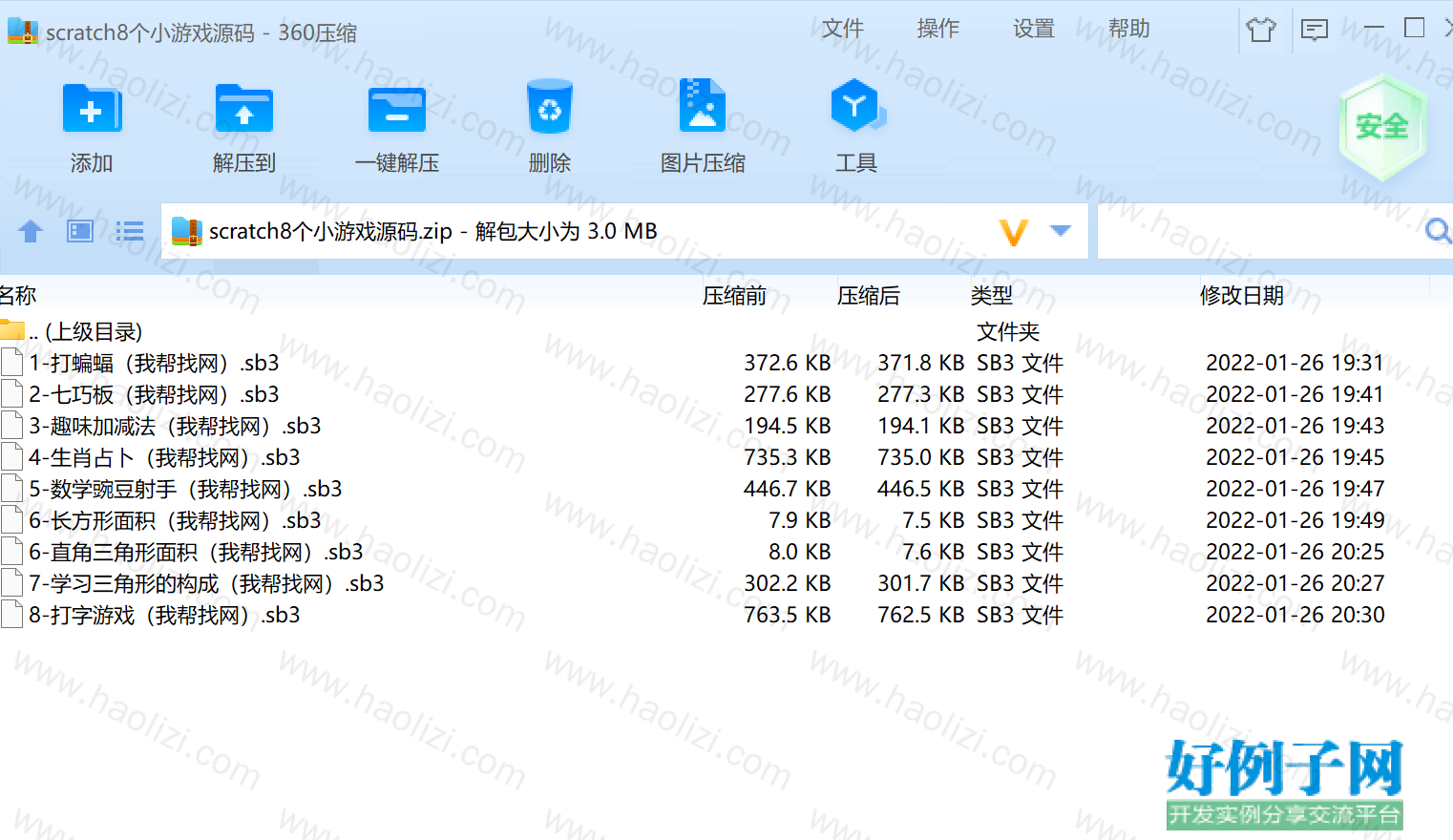Click the 735.0 KB compressed size cell
The width and height of the screenshot is (1453, 840).
point(921,457)
